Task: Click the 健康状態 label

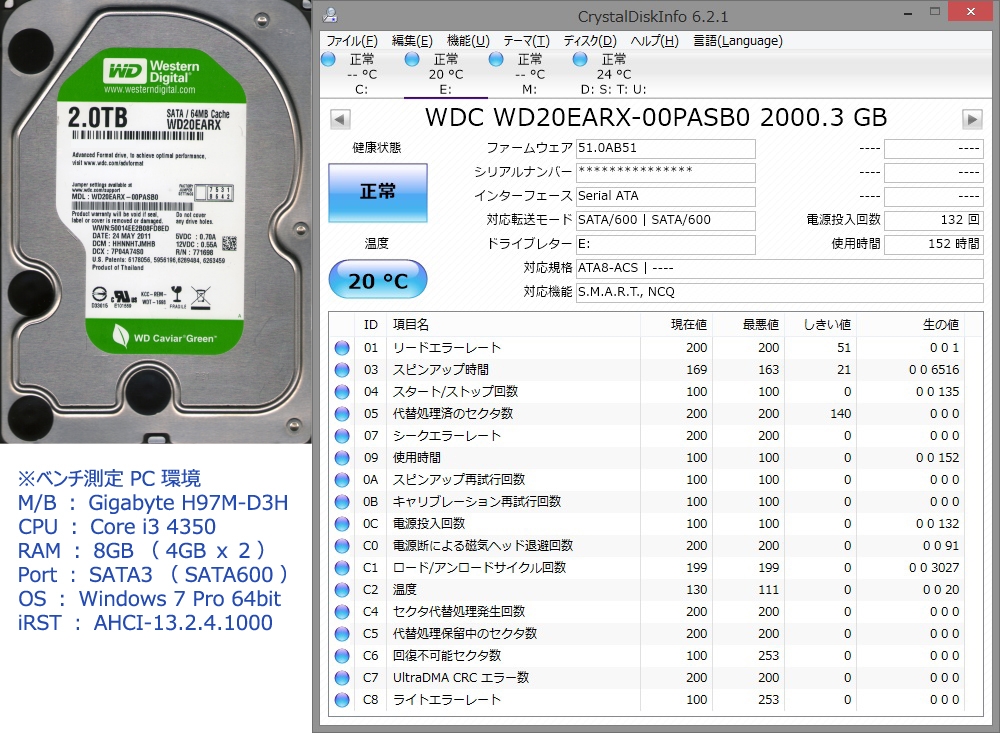Action: tap(377, 148)
